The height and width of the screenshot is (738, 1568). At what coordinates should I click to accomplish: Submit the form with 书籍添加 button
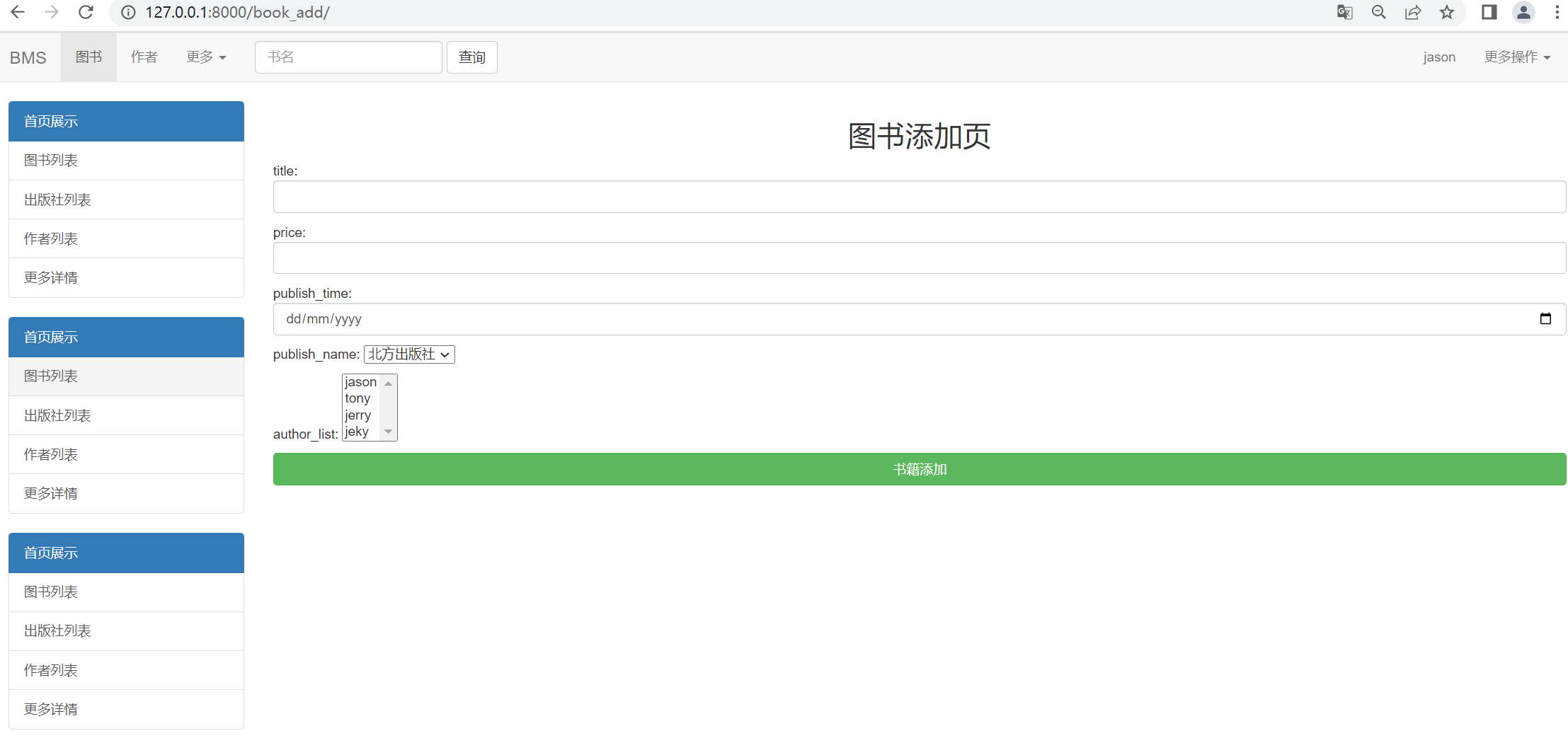coord(920,469)
